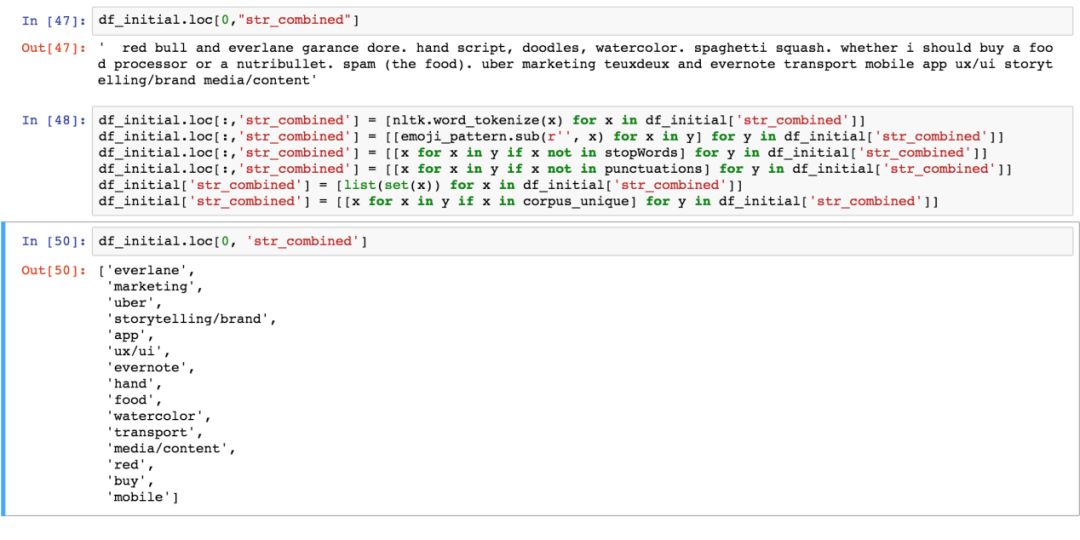Click 'transport' in the output list
Screen dimensions: 1080x540
pyautogui.click(x=154, y=433)
